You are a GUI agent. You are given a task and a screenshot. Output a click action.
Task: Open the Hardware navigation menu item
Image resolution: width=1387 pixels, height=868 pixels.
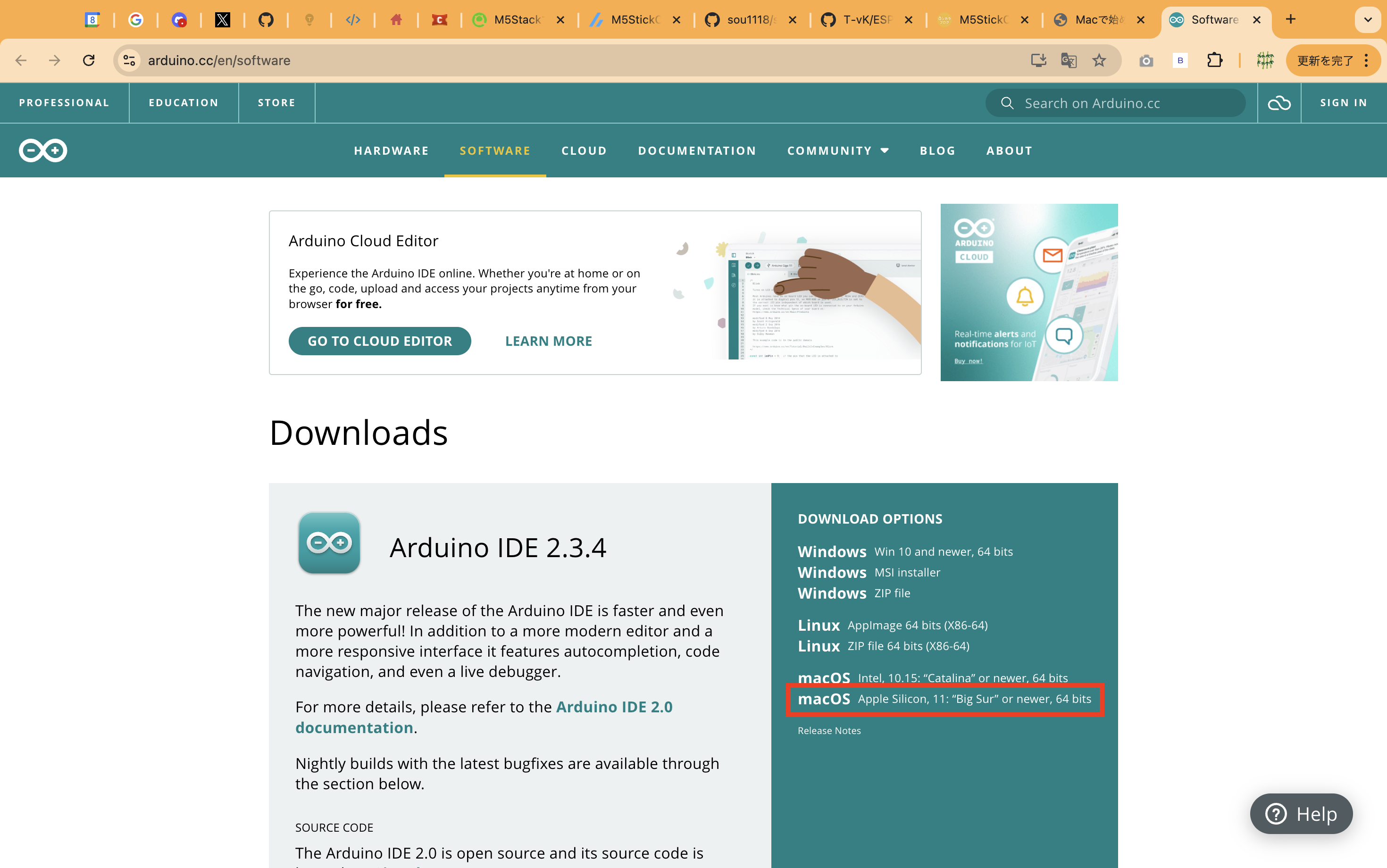tap(391, 150)
